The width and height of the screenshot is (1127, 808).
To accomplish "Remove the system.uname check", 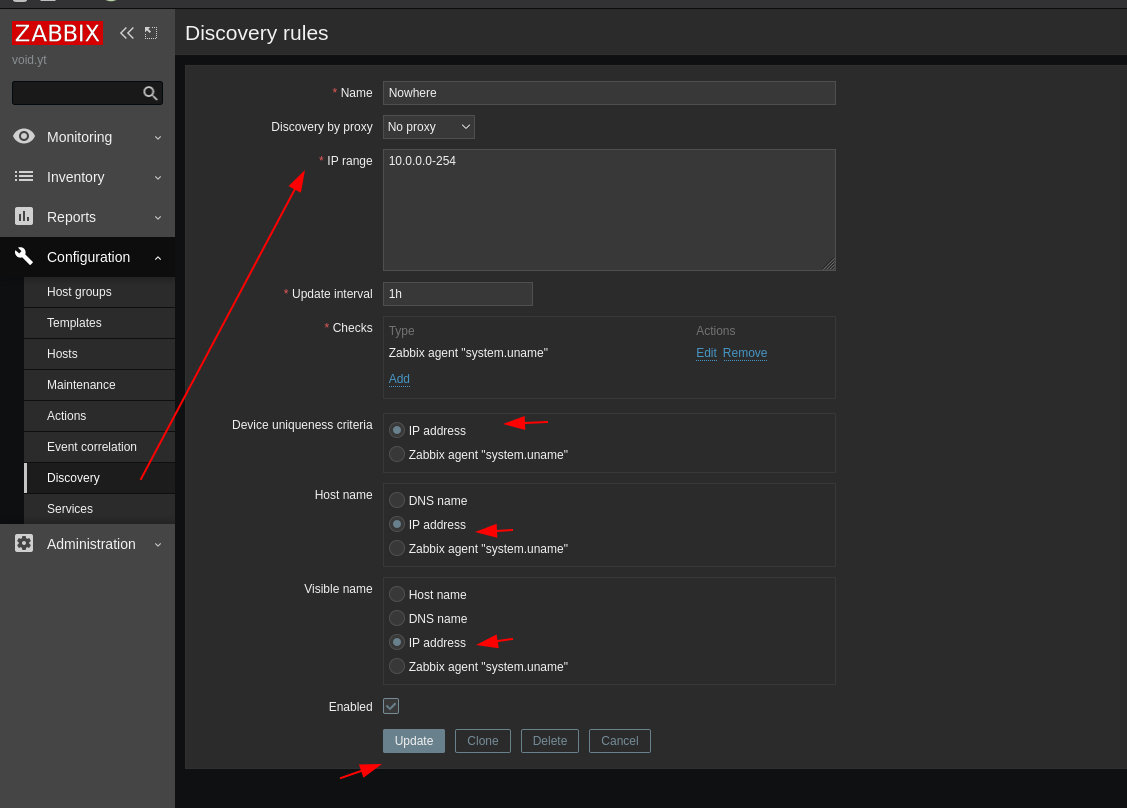I will [x=745, y=353].
